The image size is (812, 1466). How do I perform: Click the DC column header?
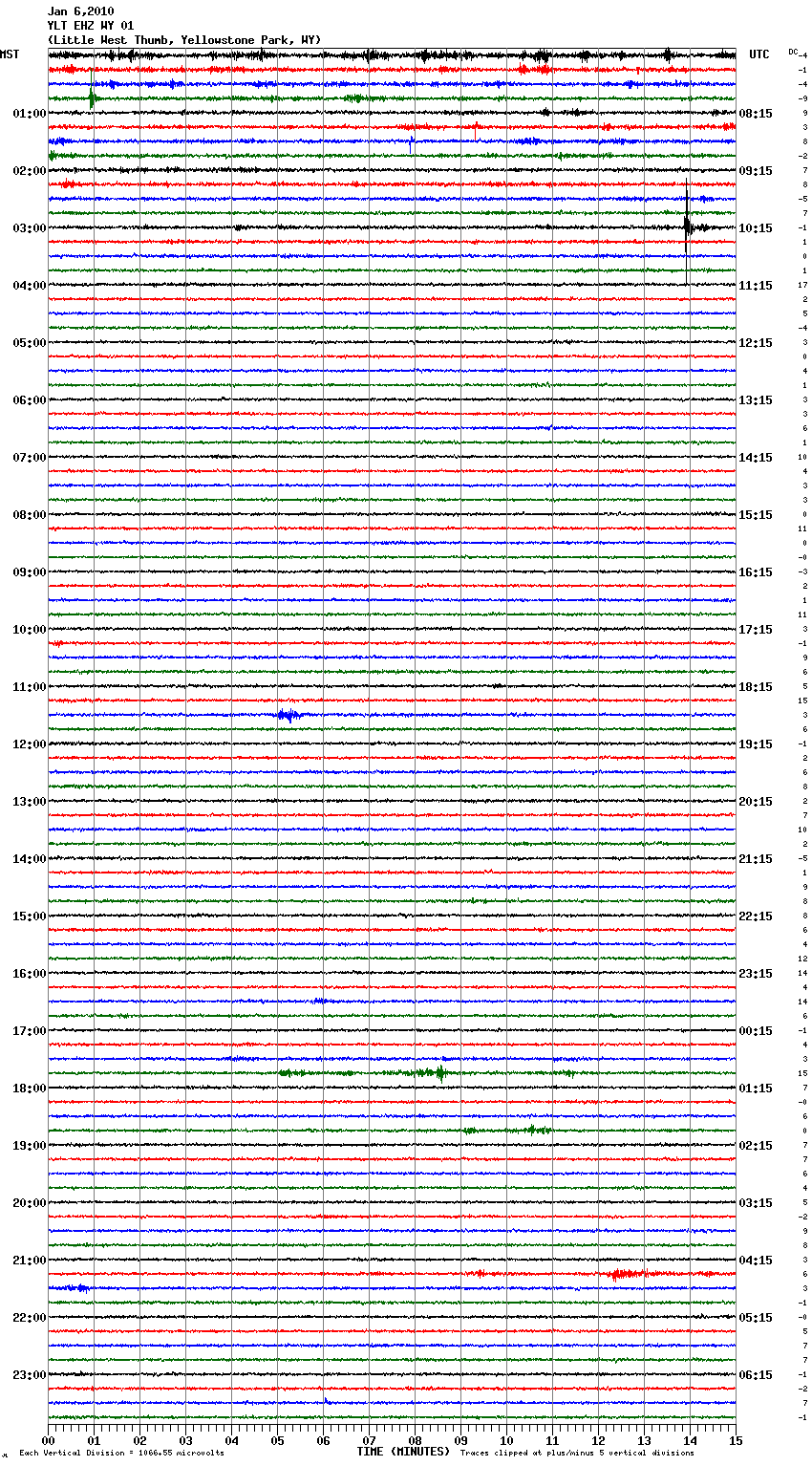(x=793, y=52)
